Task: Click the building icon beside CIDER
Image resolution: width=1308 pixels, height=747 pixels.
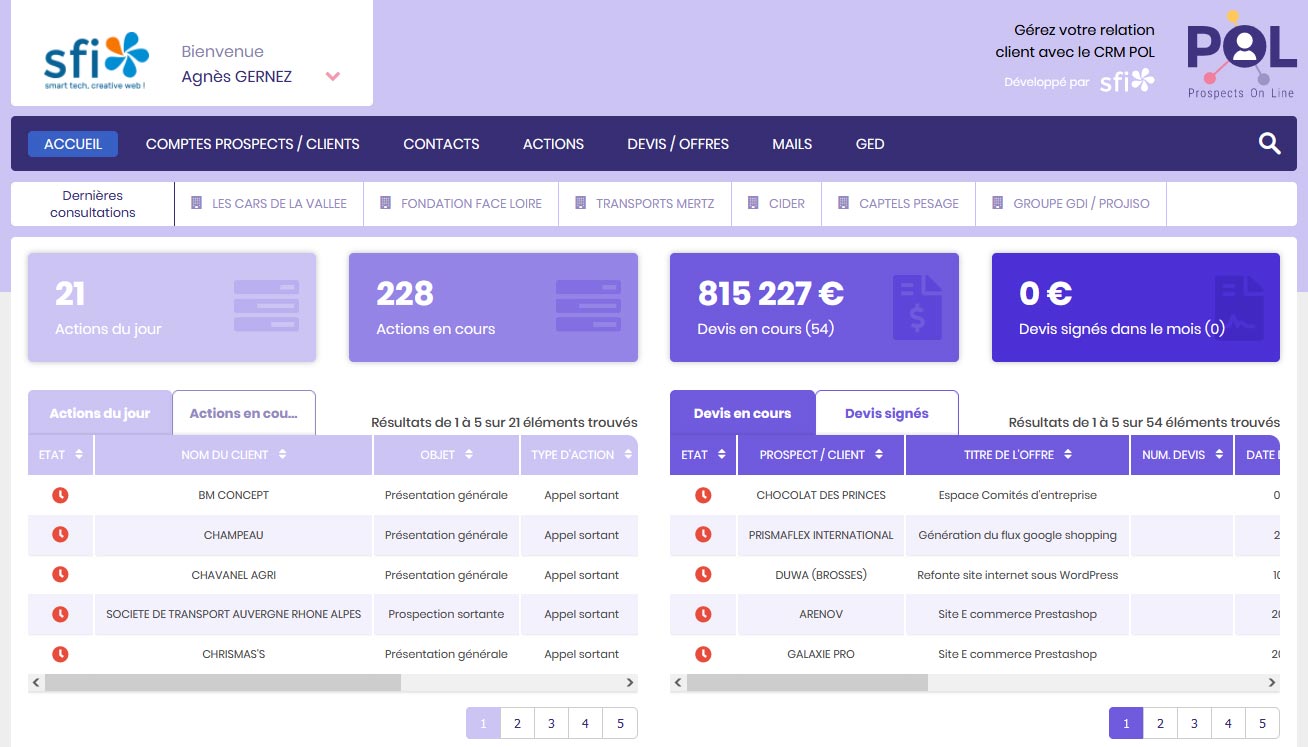Action: 753,203
